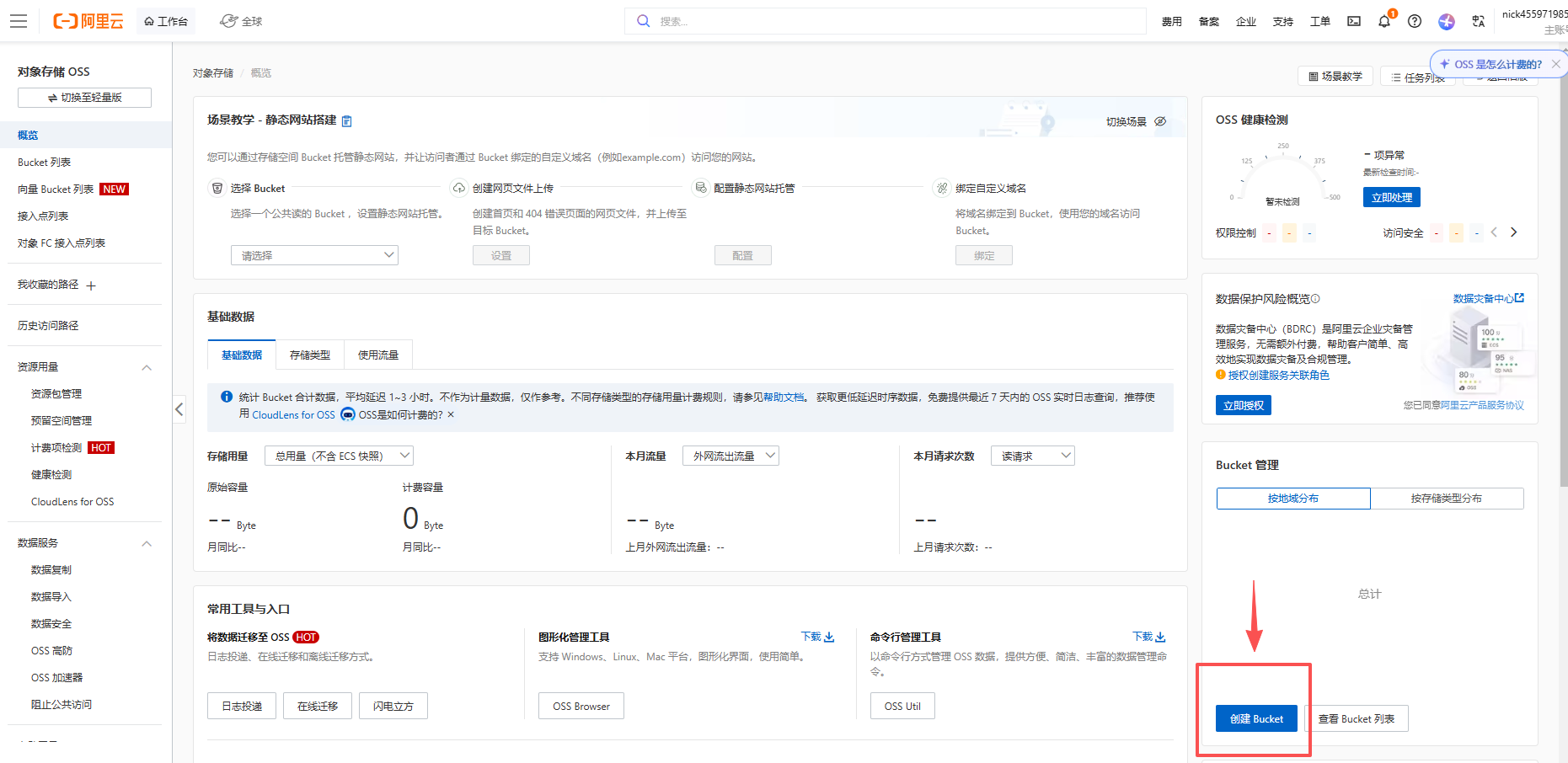Viewport: 1568px width, 763px height.
Task: Switch Bucket 管理 to 按存储类型分布
Action: click(x=1446, y=499)
